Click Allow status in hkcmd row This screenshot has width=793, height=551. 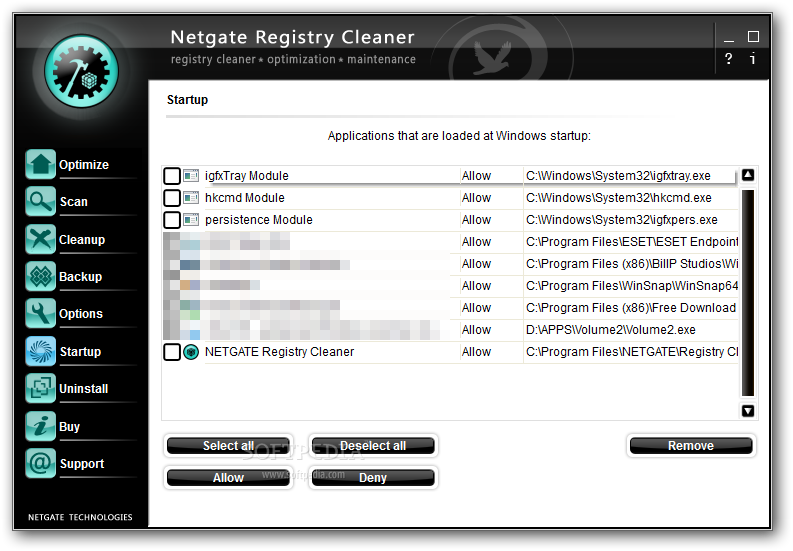point(476,198)
